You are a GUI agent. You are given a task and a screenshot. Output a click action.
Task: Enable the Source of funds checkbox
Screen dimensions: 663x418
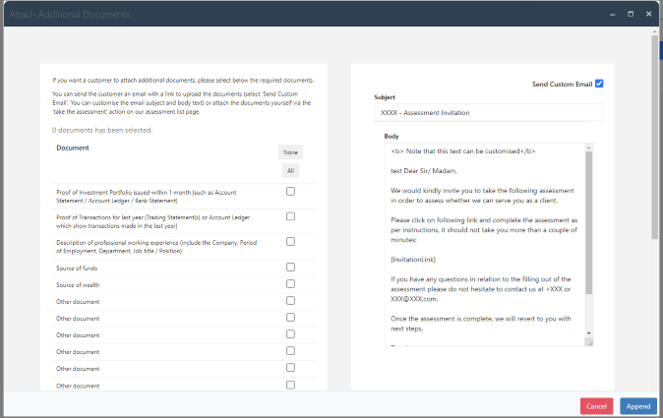(290, 267)
